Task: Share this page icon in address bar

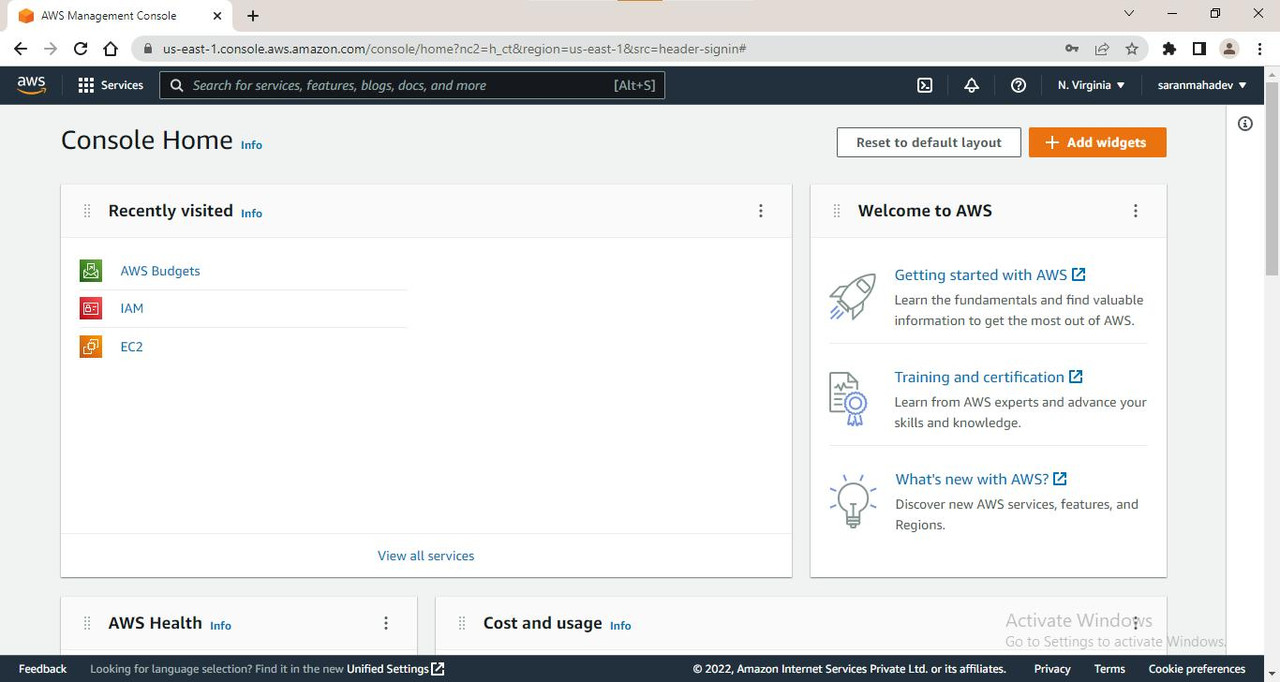Action: (1102, 48)
